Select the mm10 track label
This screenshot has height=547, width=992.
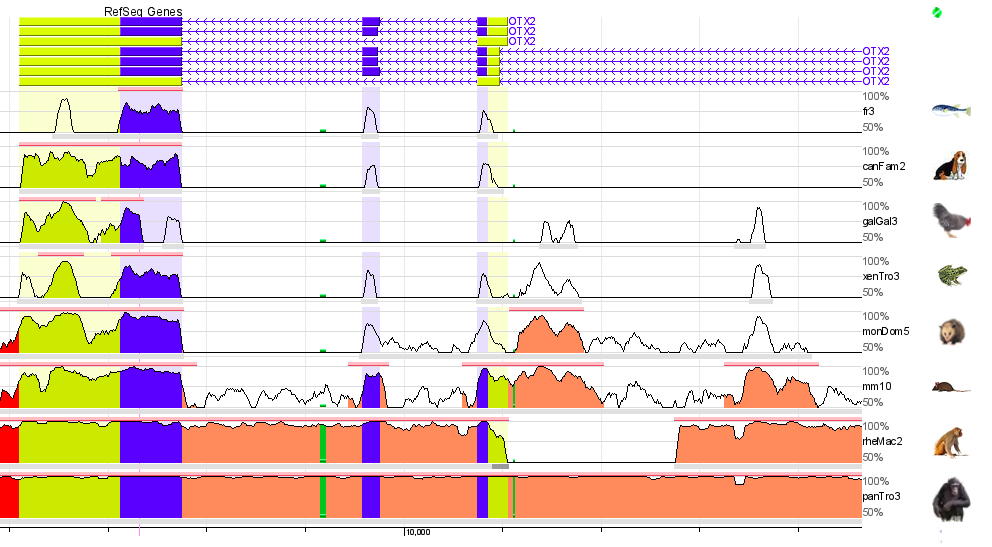tap(876, 386)
